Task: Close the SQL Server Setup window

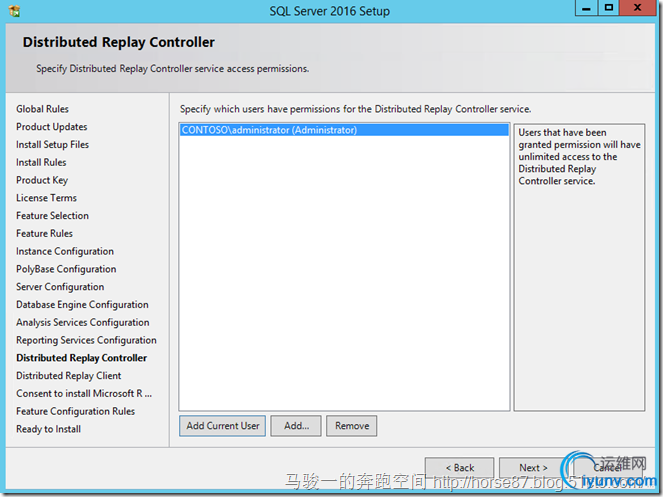Action: click(638, 8)
